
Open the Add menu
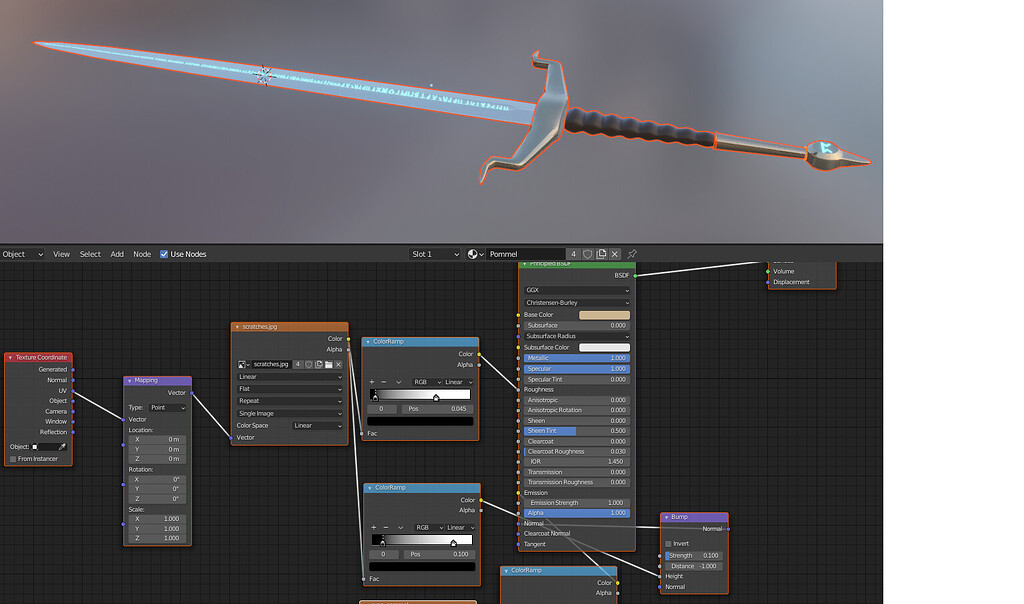point(117,254)
